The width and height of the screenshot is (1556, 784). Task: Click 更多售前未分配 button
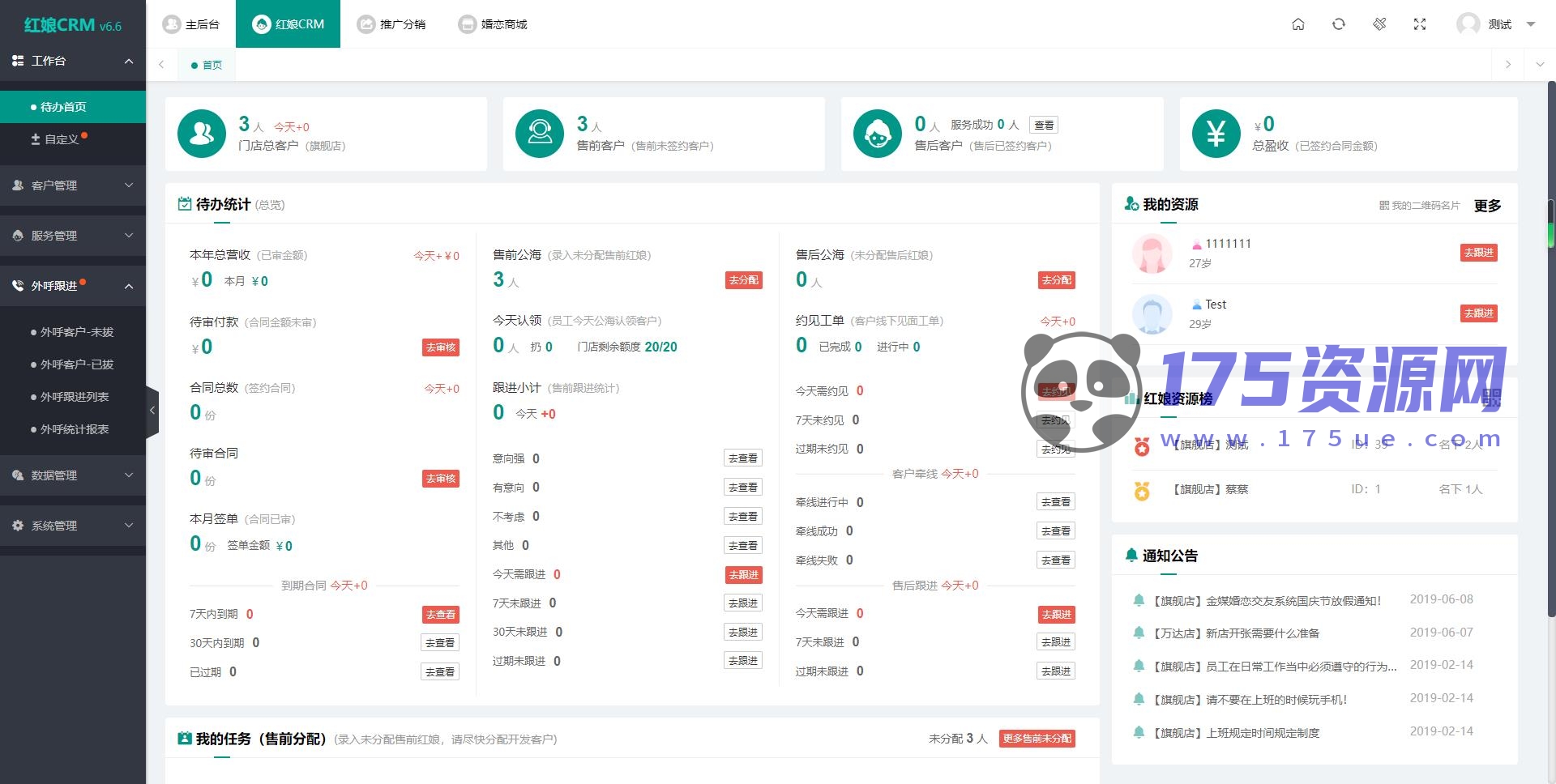1037,739
